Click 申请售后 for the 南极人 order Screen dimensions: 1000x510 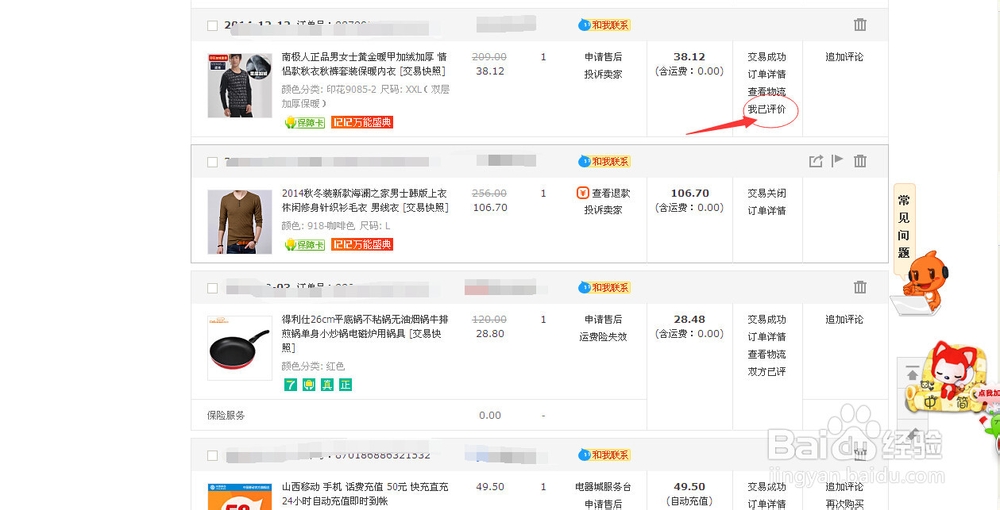pos(603,57)
